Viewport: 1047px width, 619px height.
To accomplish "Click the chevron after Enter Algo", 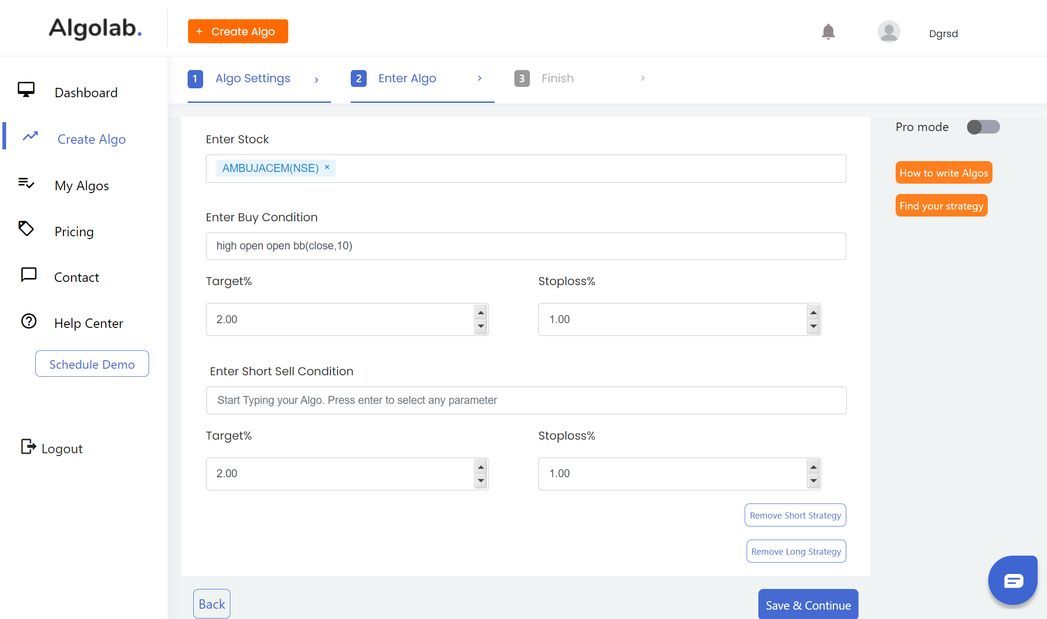I will [479, 78].
